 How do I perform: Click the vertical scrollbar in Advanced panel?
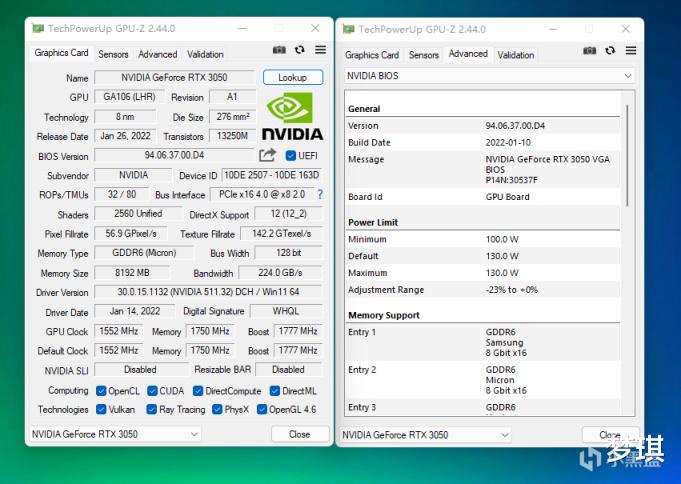tap(627, 155)
